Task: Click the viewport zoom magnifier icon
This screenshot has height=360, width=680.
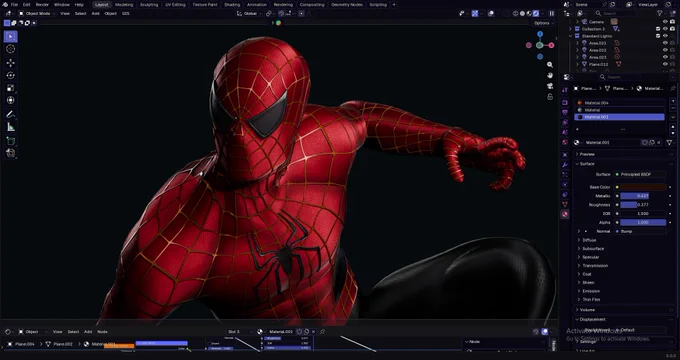Action: point(550,65)
